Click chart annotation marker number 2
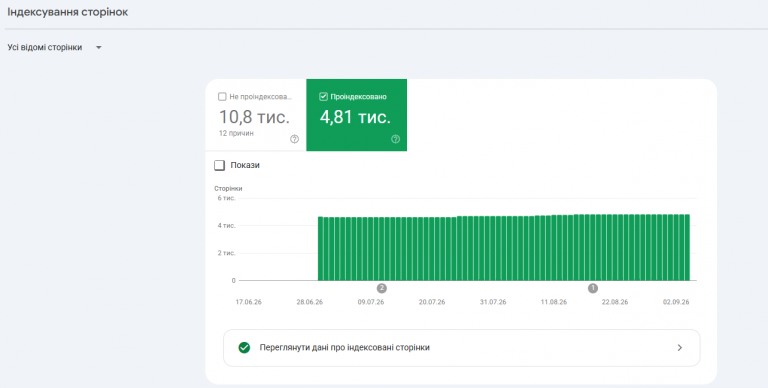The image size is (768, 388). (382, 288)
